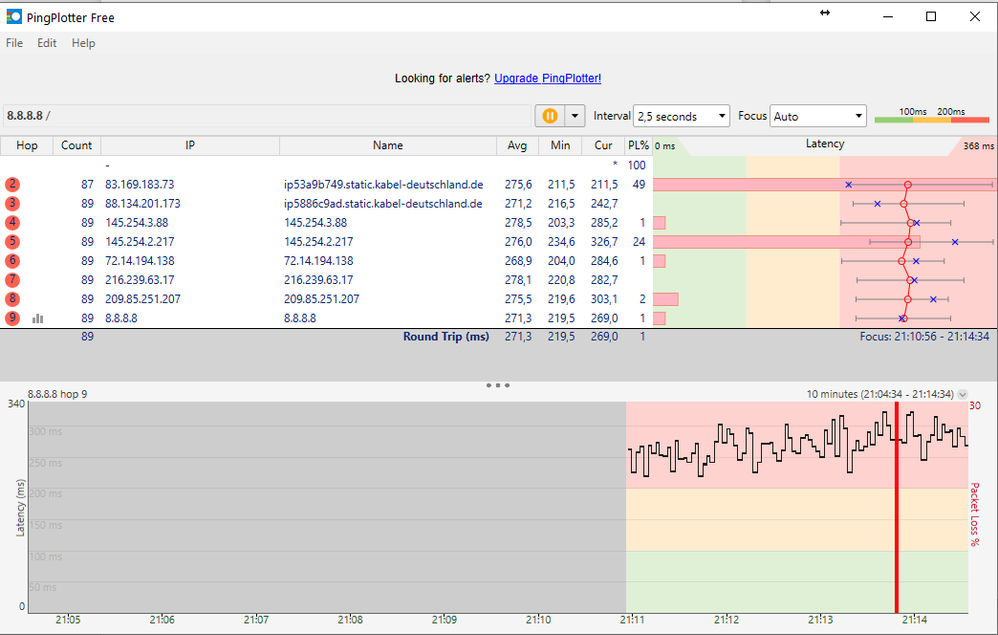Select the bar-chart icon beside hop 9

click(x=37, y=318)
